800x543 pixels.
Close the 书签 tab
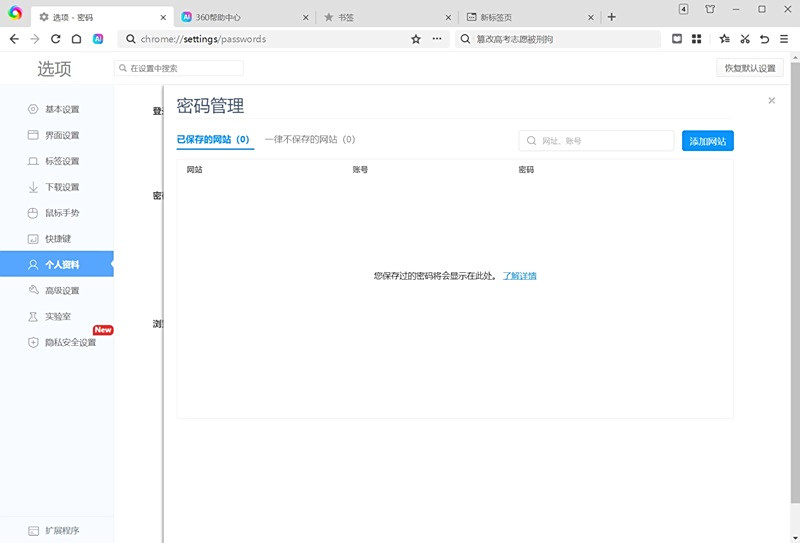[448, 17]
